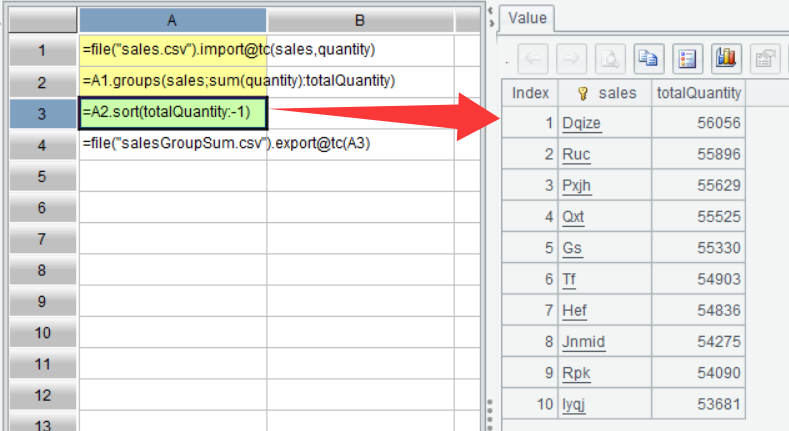Screen dimensions: 789x431
Task: Open the Jnmid sales link
Action: (583, 343)
